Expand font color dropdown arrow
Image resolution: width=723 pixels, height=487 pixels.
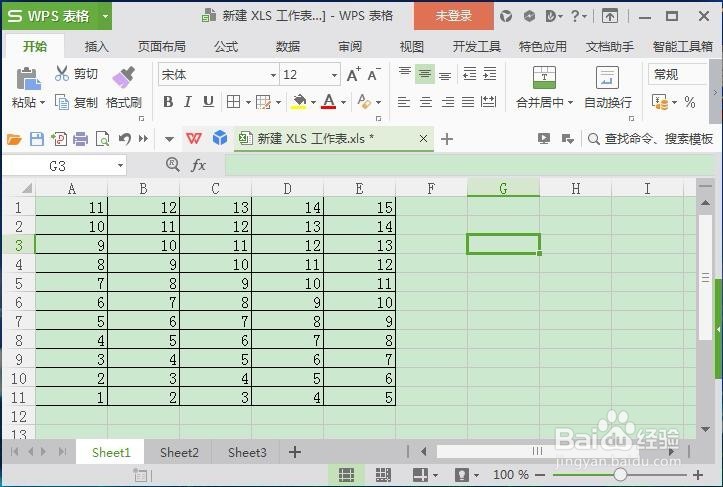[x=344, y=102]
